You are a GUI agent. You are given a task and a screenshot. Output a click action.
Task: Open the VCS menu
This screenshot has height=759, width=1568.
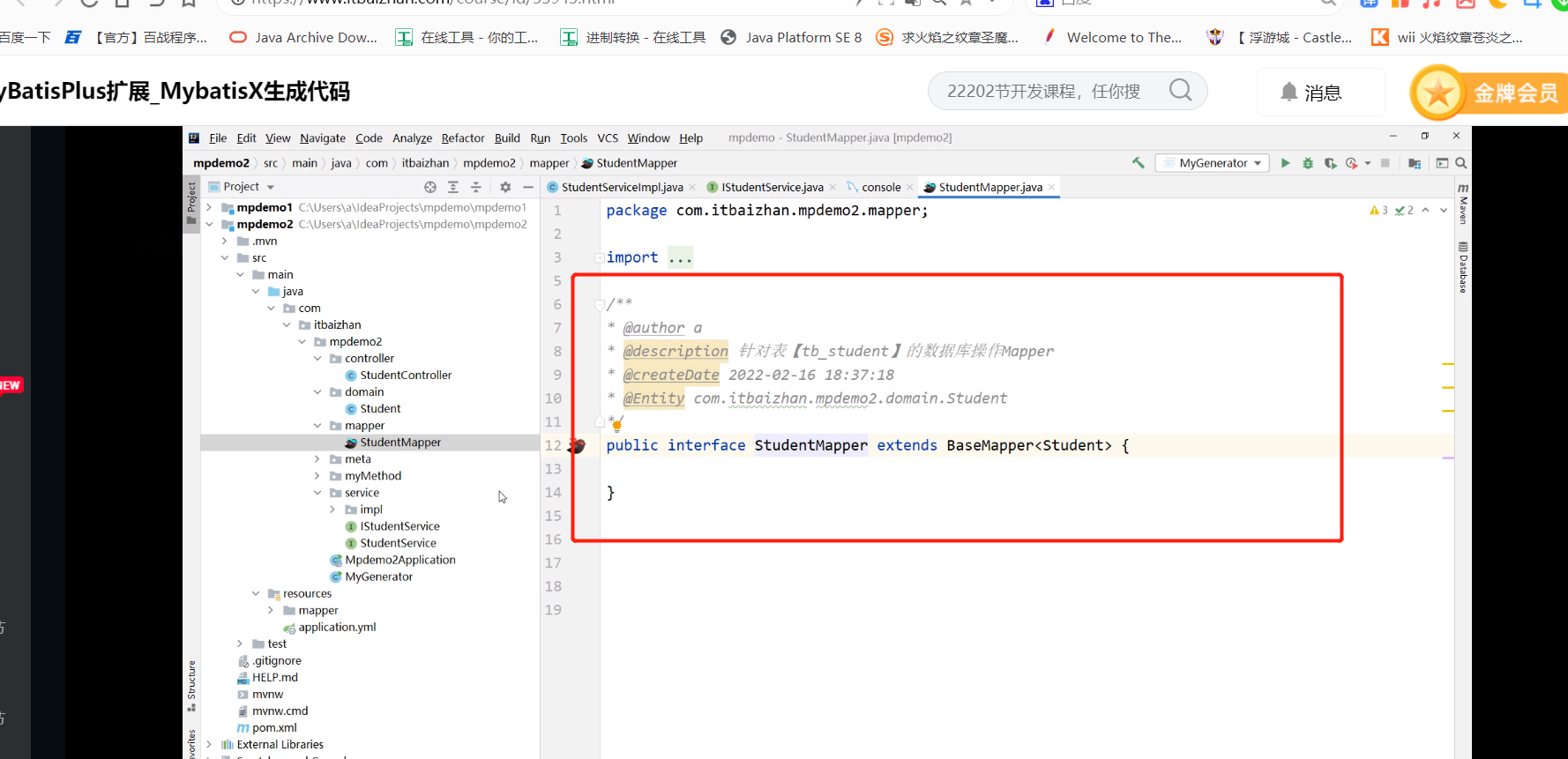coord(608,138)
